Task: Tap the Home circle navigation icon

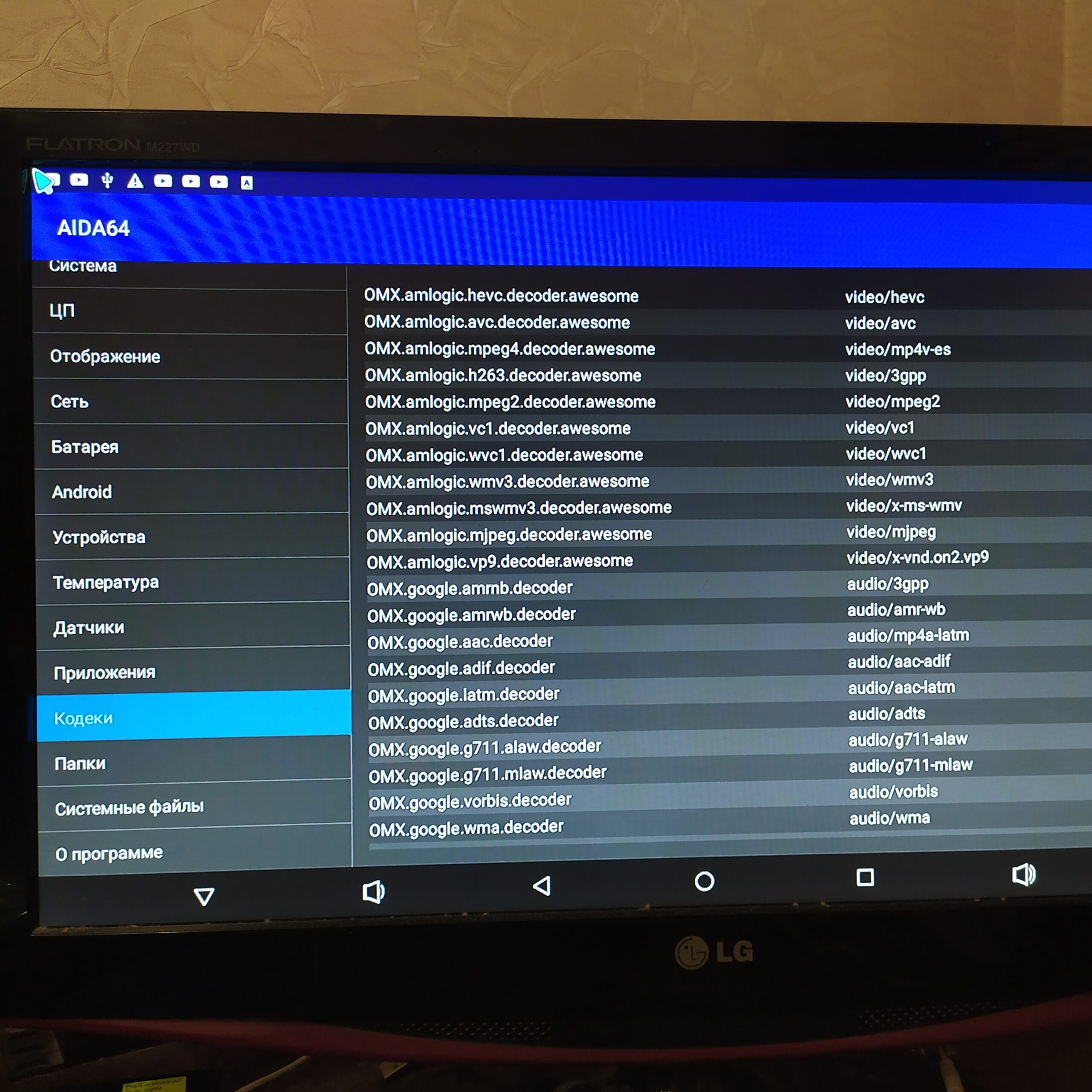Action: tap(704, 881)
